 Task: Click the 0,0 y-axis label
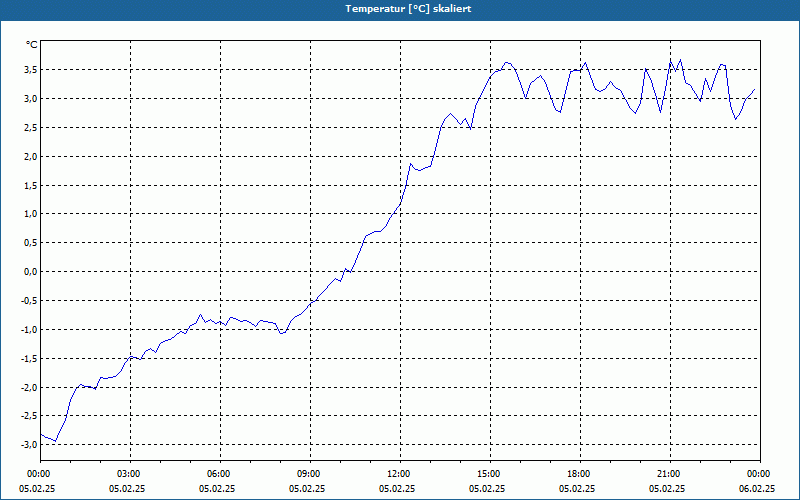[29, 271]
